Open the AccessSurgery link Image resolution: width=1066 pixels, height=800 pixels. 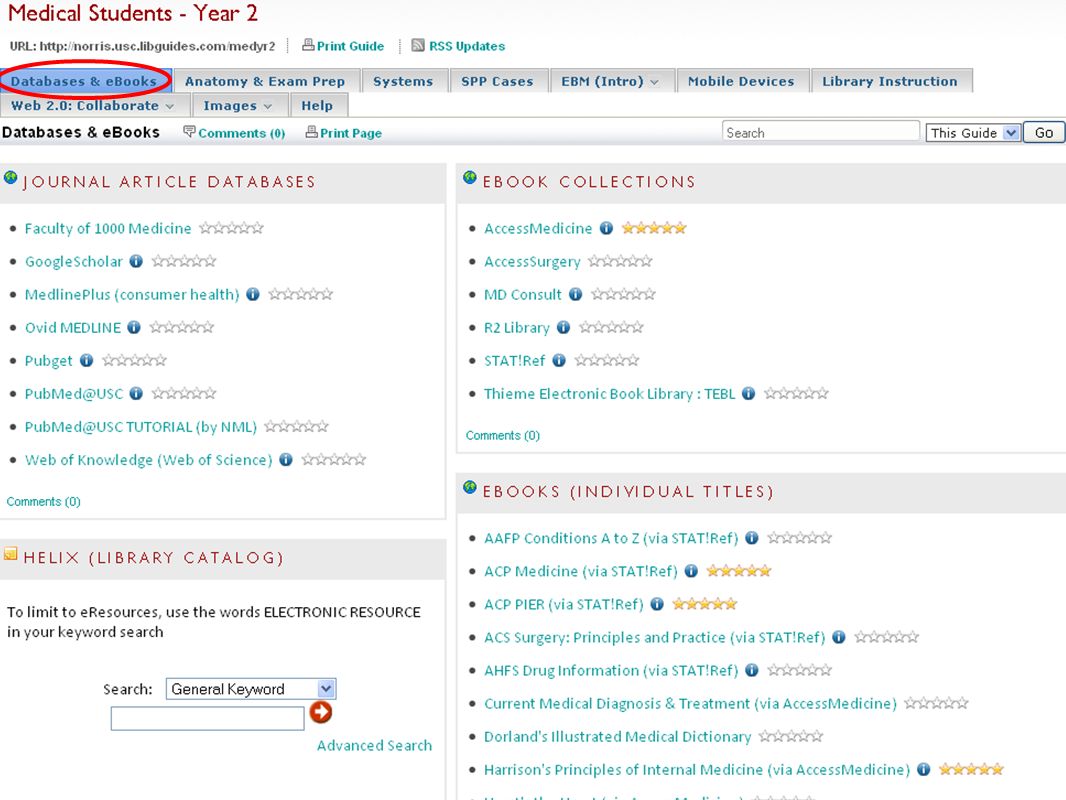click(x=532, y=262)
